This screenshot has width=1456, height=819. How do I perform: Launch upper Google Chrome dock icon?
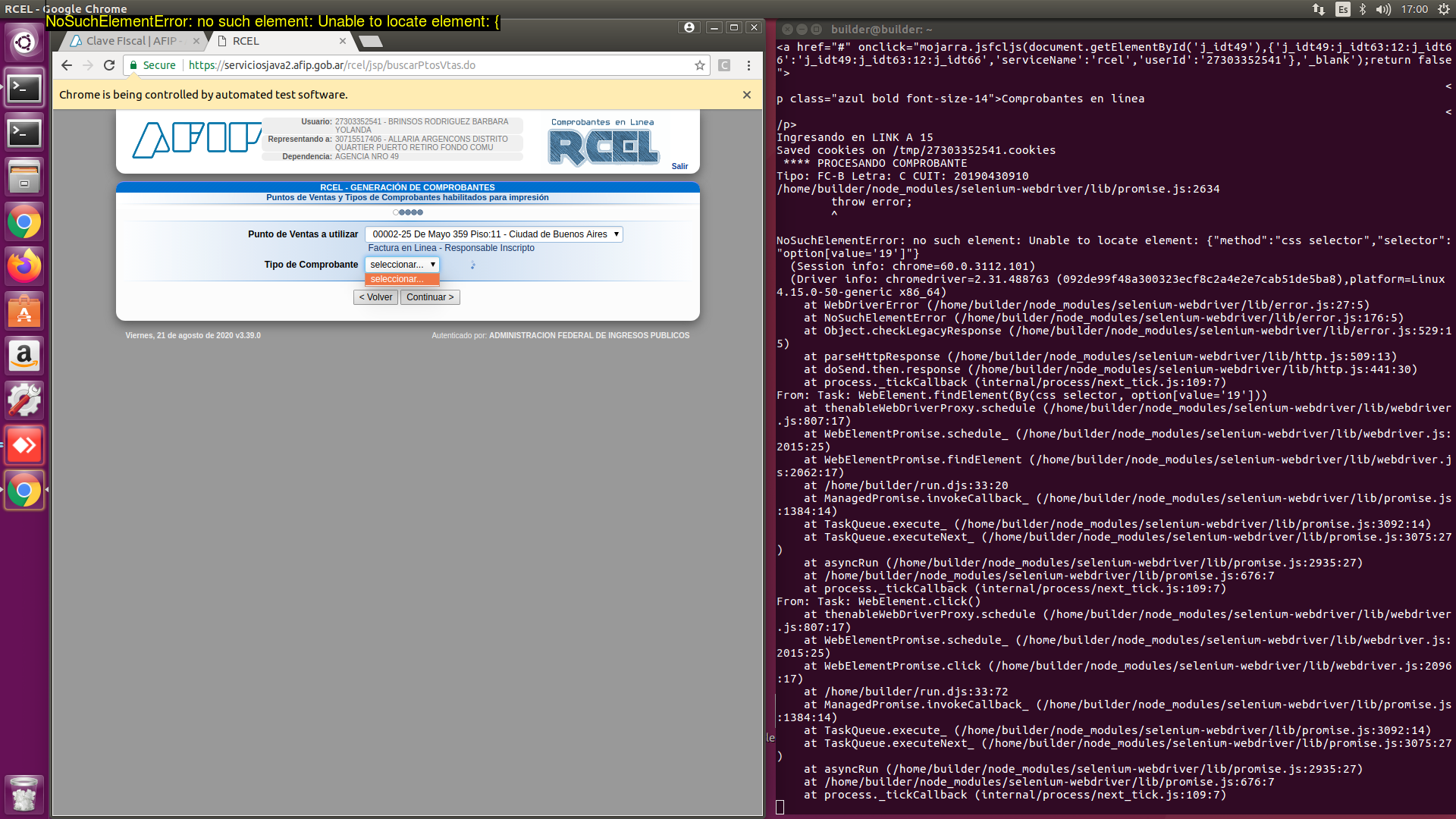click(x=24, y=222)
